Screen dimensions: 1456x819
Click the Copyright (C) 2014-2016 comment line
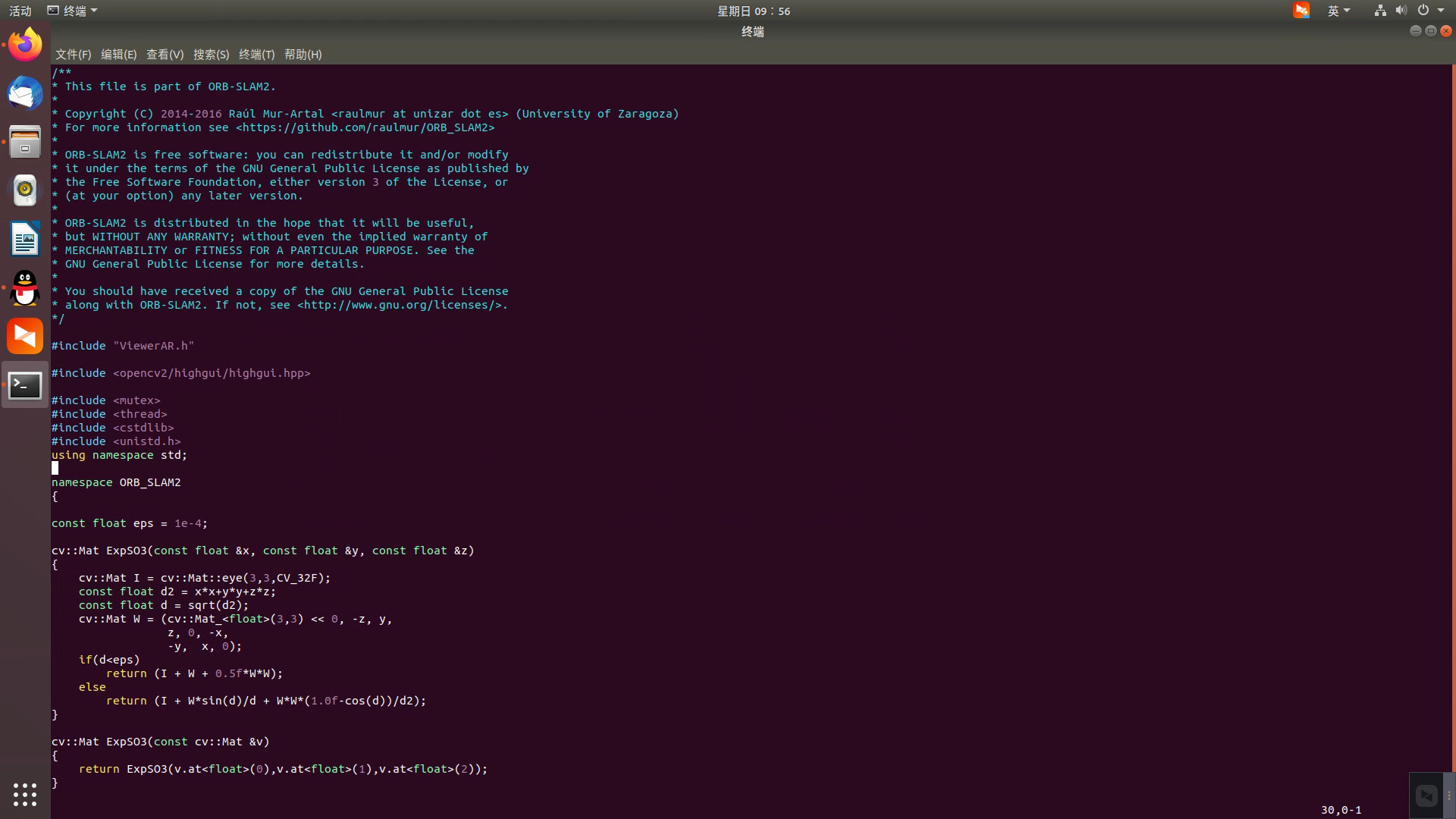pyautogui.click(x=366, y=114)
